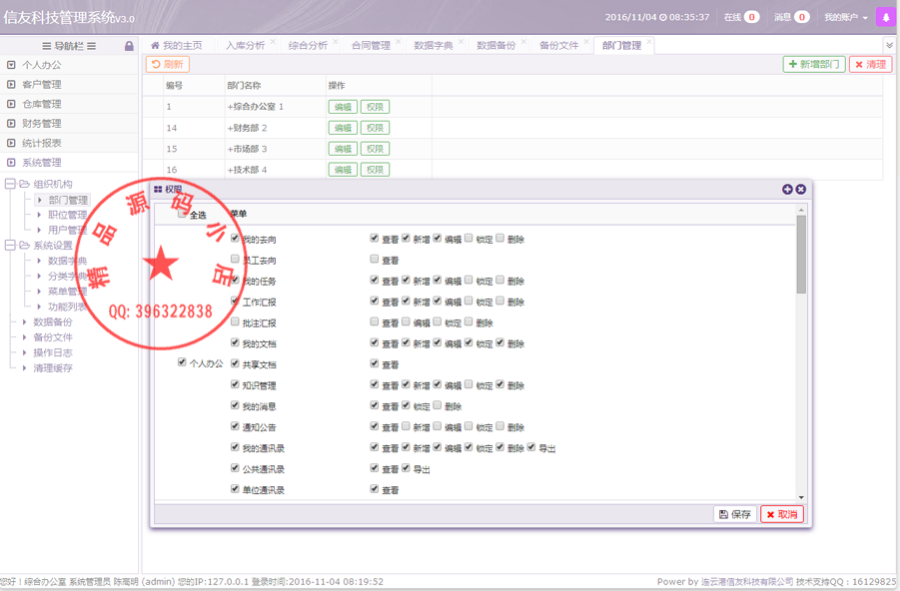
Task: Switch to the 我的主页 tab
Action: tap(177, 45)
